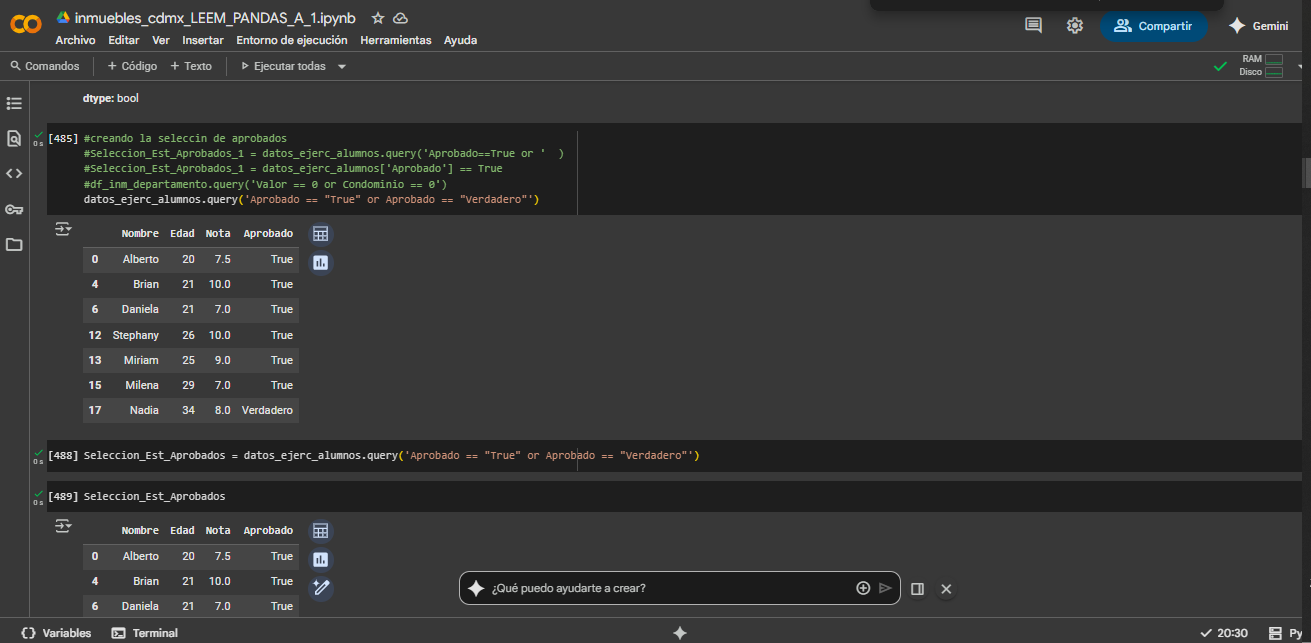The height and width of the screenshot is (643, 1311).
Task: Convert cell 485 output to interactive table
Action: tap(320, 234)
